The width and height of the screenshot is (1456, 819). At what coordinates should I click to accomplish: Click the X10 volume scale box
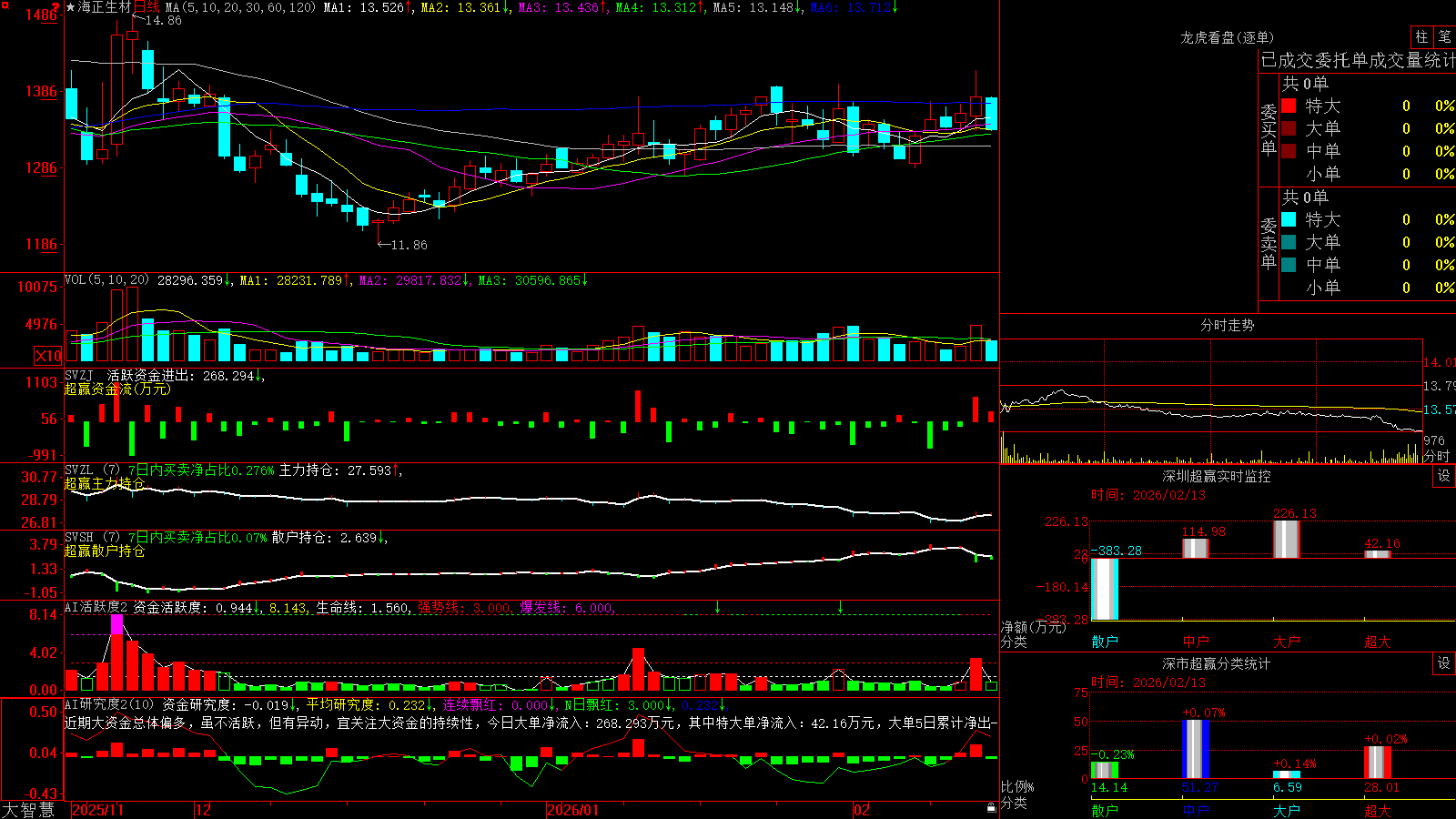click(48, 356)
